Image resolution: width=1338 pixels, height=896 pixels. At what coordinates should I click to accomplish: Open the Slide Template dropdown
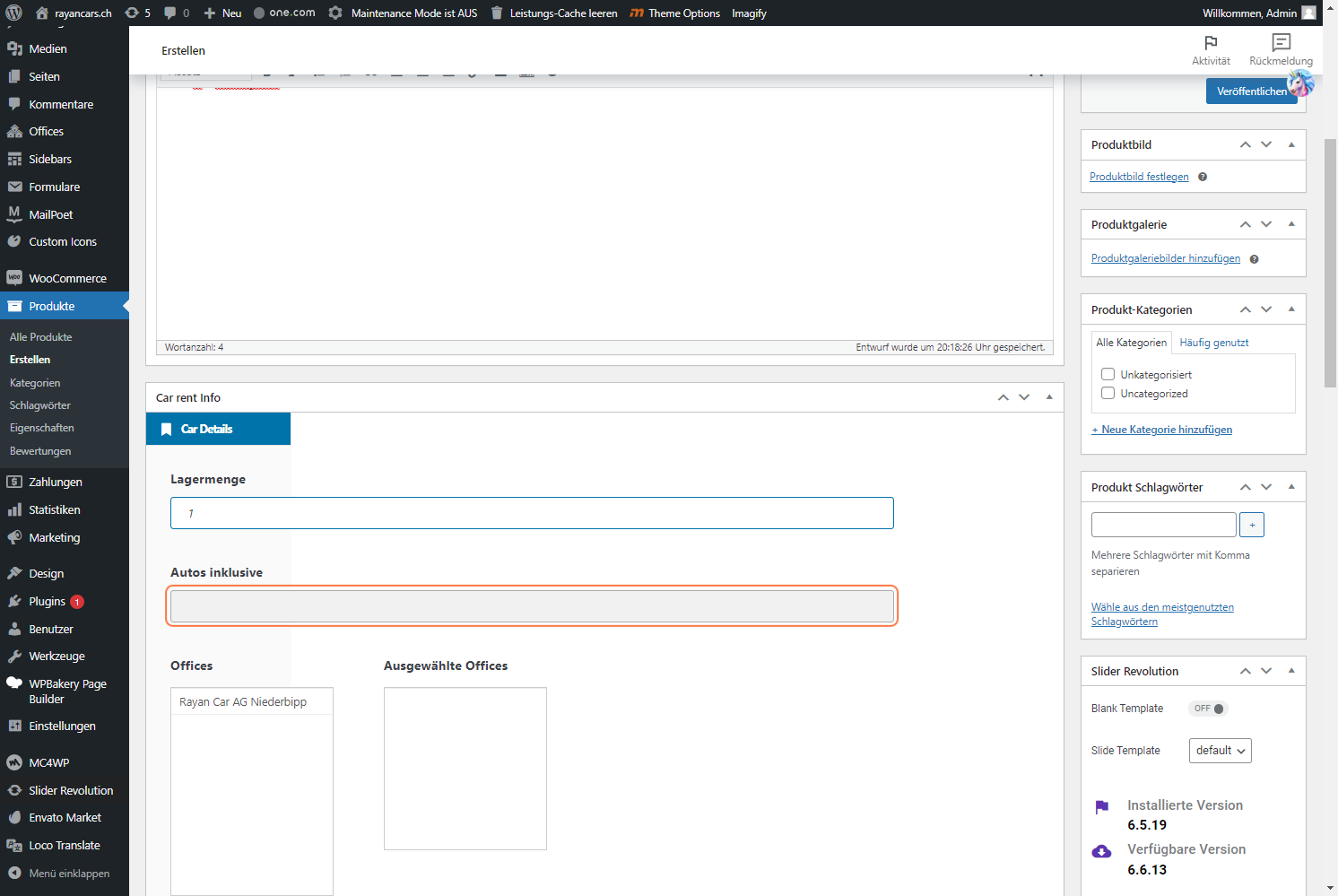[x=1220, y=751]
